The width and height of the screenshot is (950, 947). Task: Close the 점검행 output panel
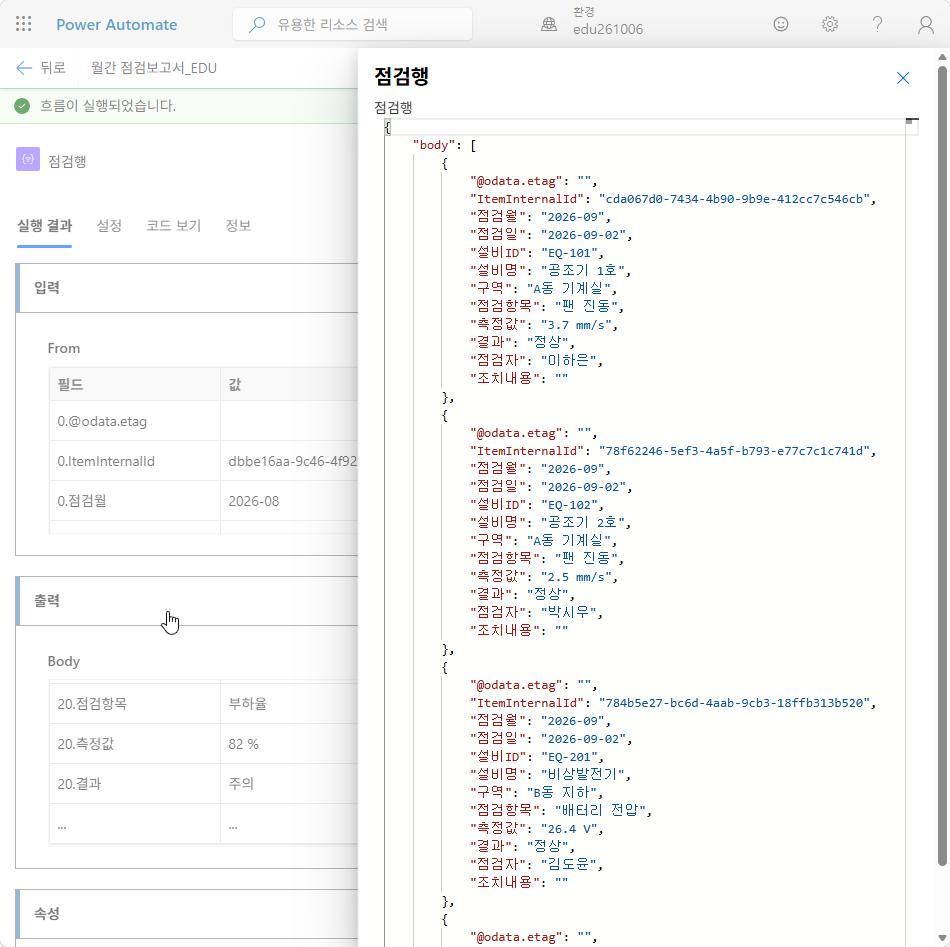[x=903, y=78]
